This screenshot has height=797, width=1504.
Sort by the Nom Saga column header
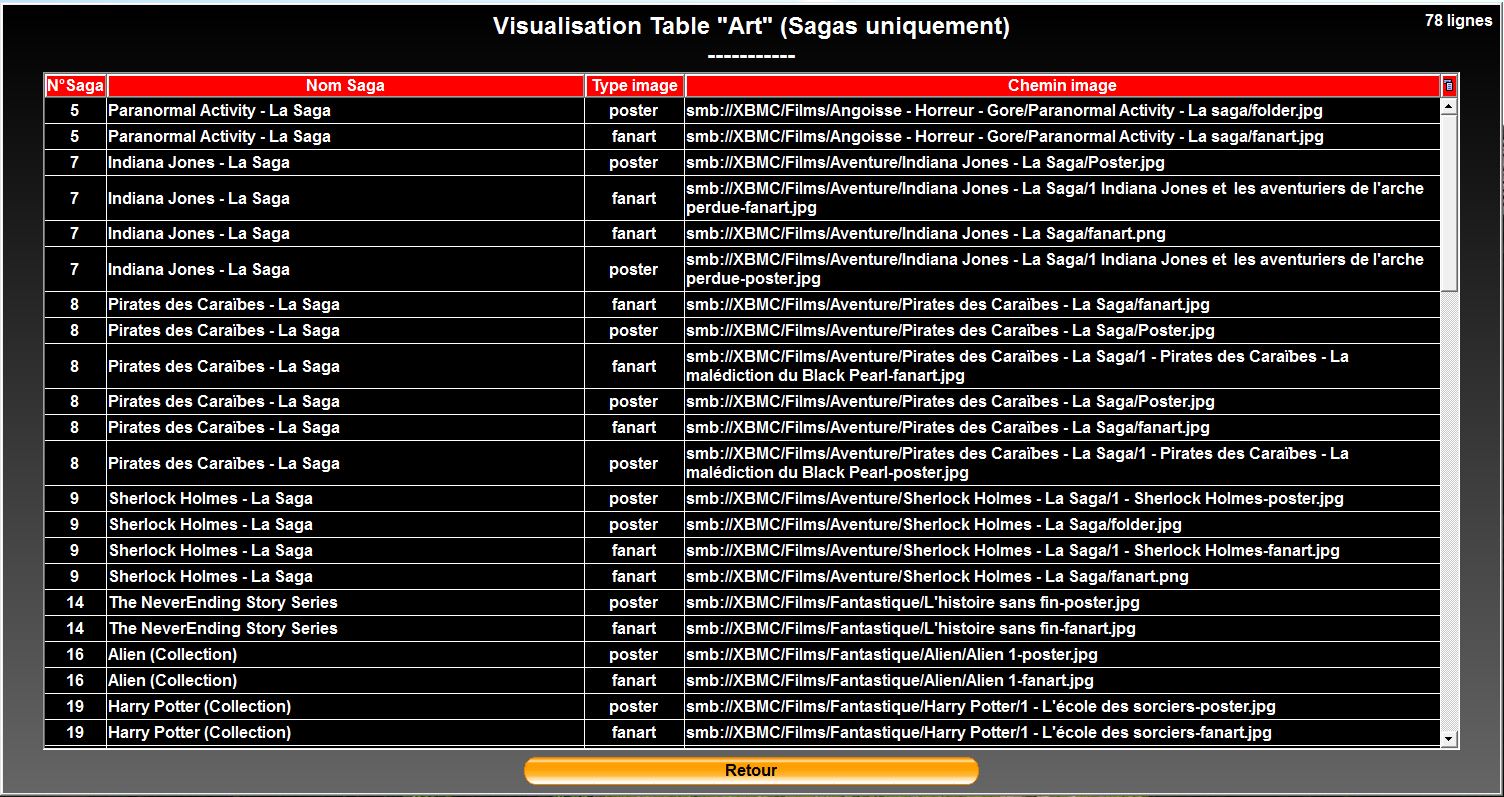click(x=345, y=86)
